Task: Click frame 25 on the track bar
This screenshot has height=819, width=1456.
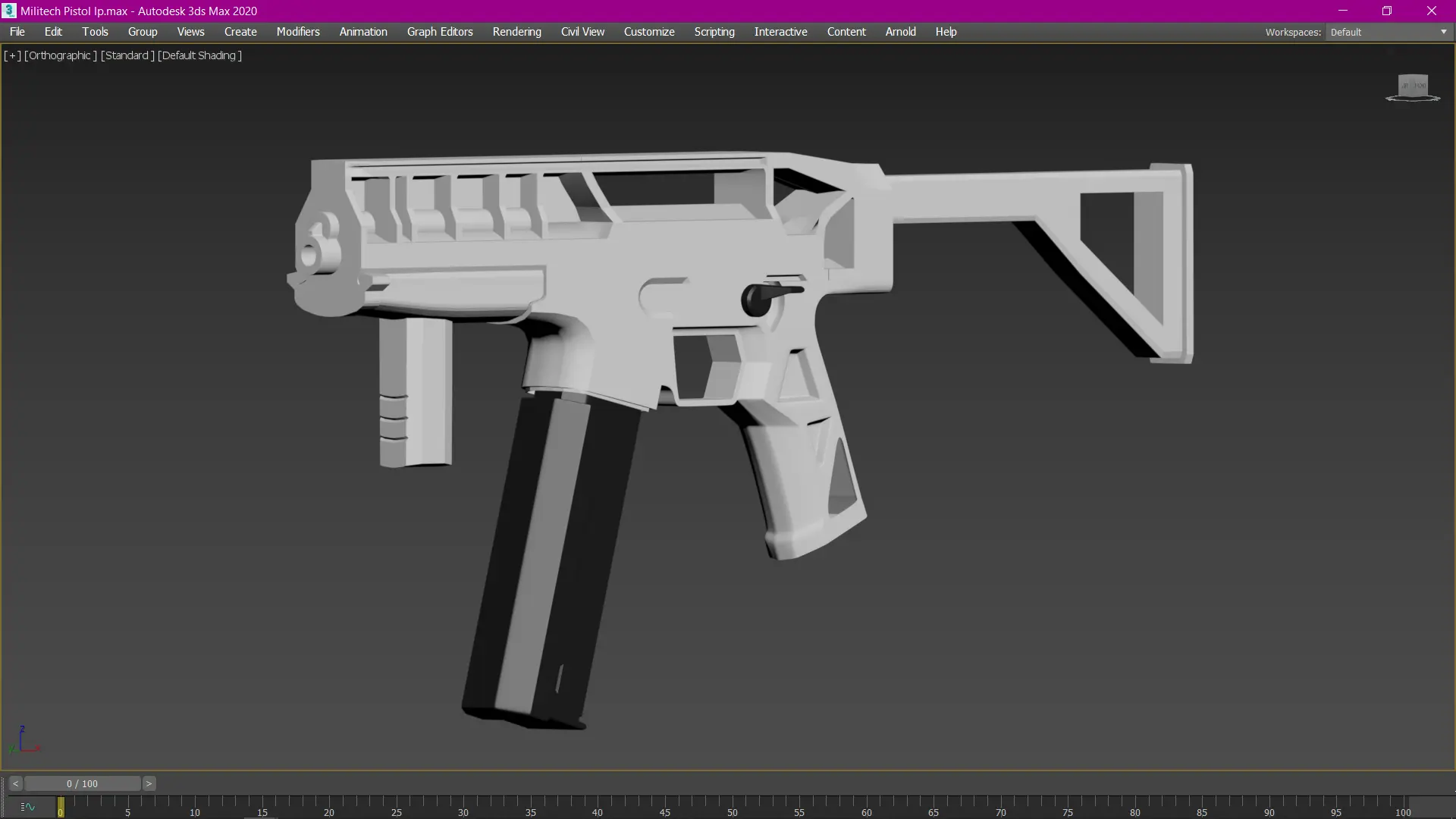Action: click(396, 807)
